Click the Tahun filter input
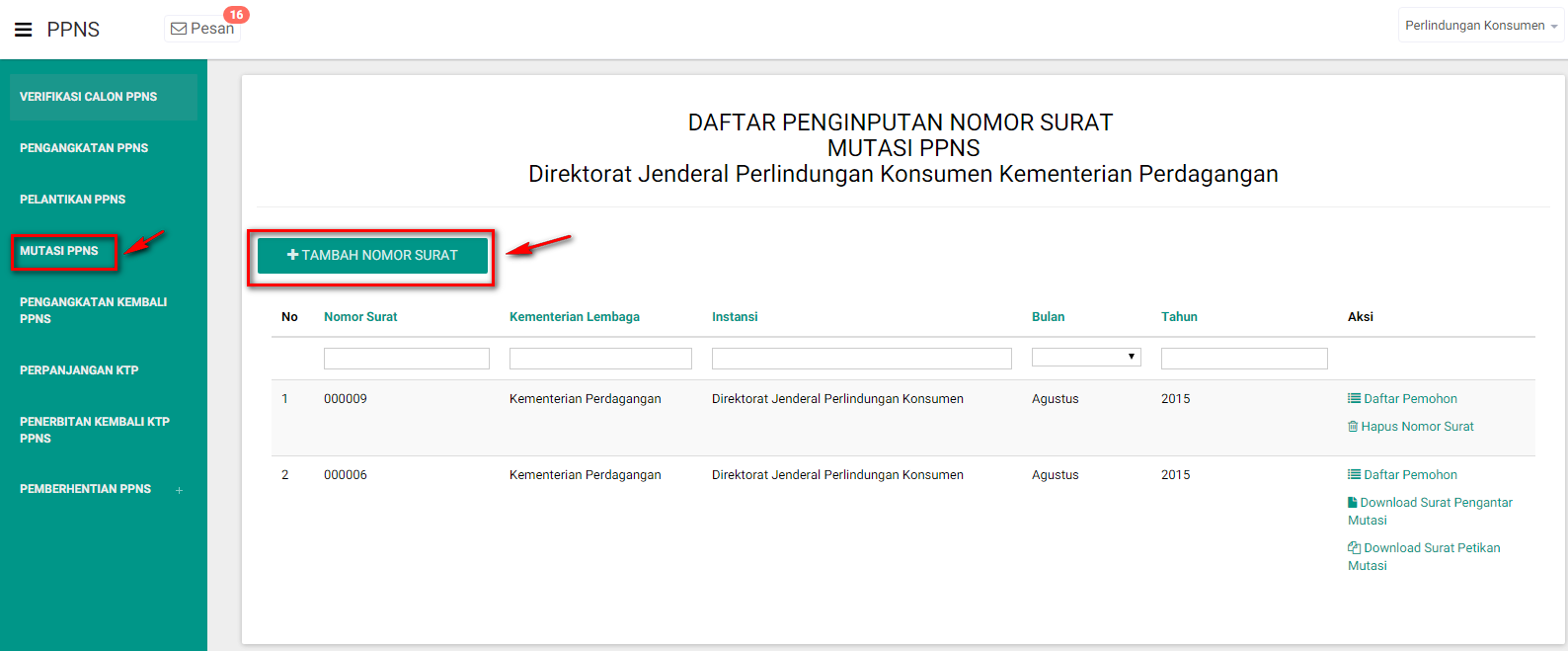The width and height of the screenshot is (1568, 651). pyautogui.click(x=1243, y=359)
